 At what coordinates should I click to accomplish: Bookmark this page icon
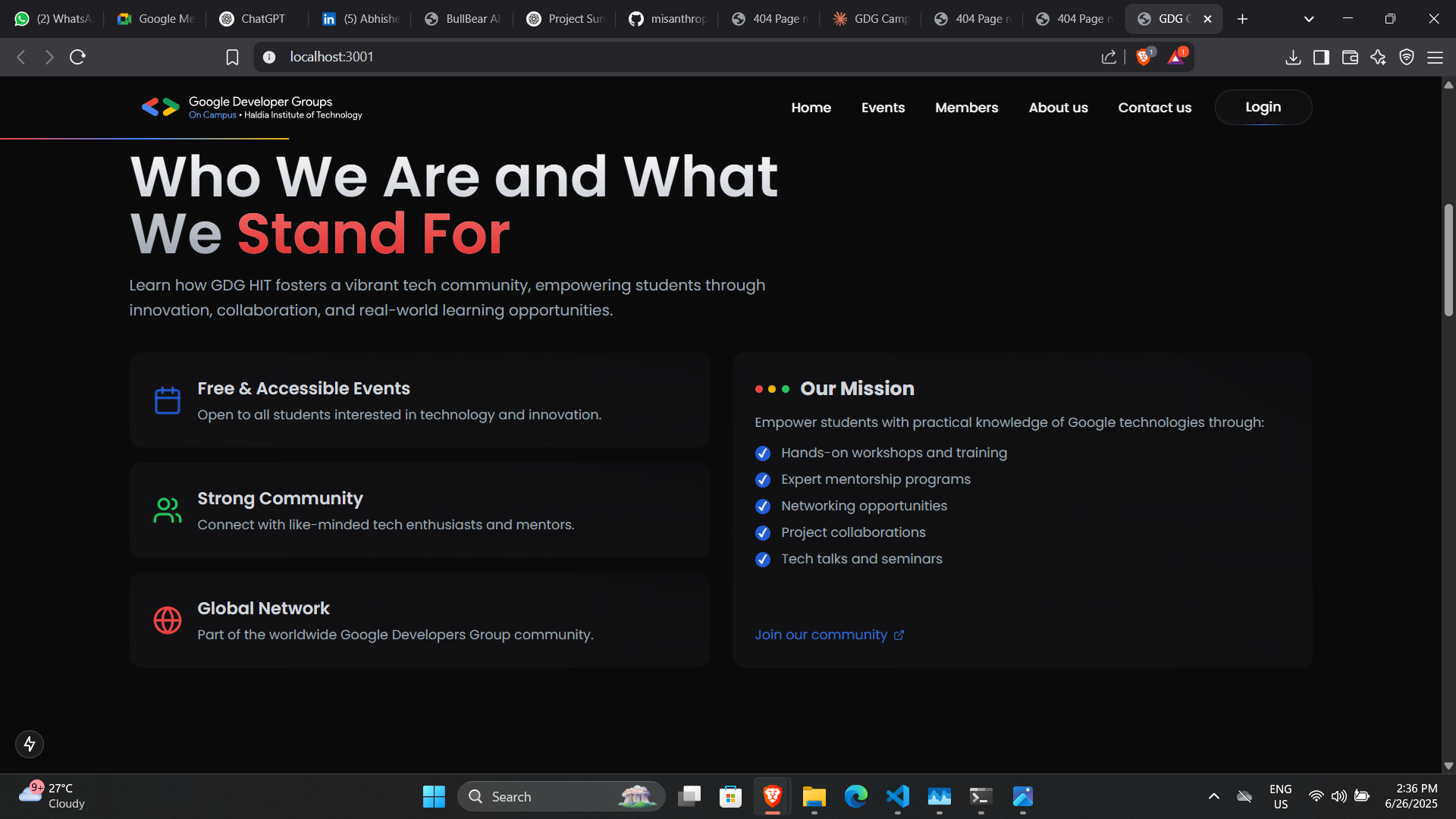[x=232, y=57]
